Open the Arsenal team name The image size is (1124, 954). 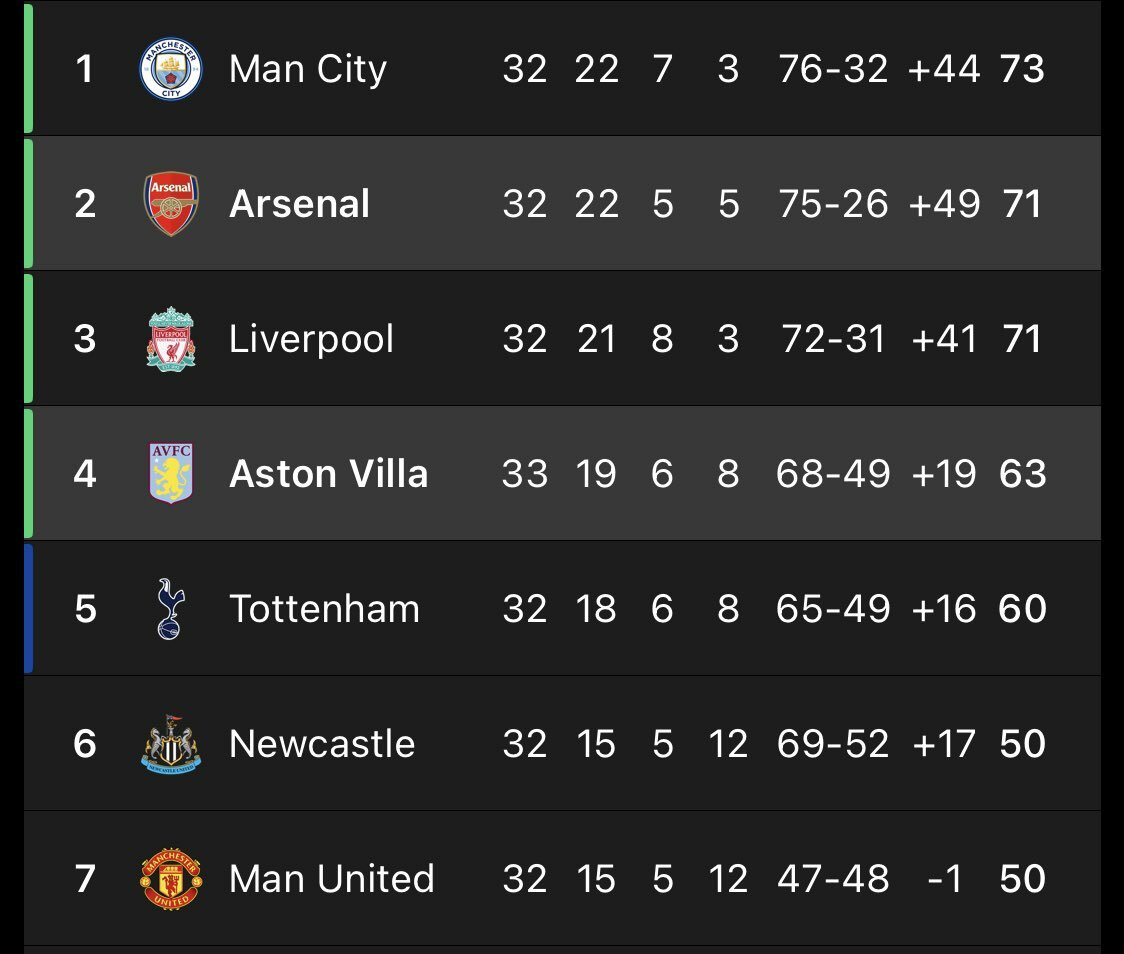[x=300, y=204]
